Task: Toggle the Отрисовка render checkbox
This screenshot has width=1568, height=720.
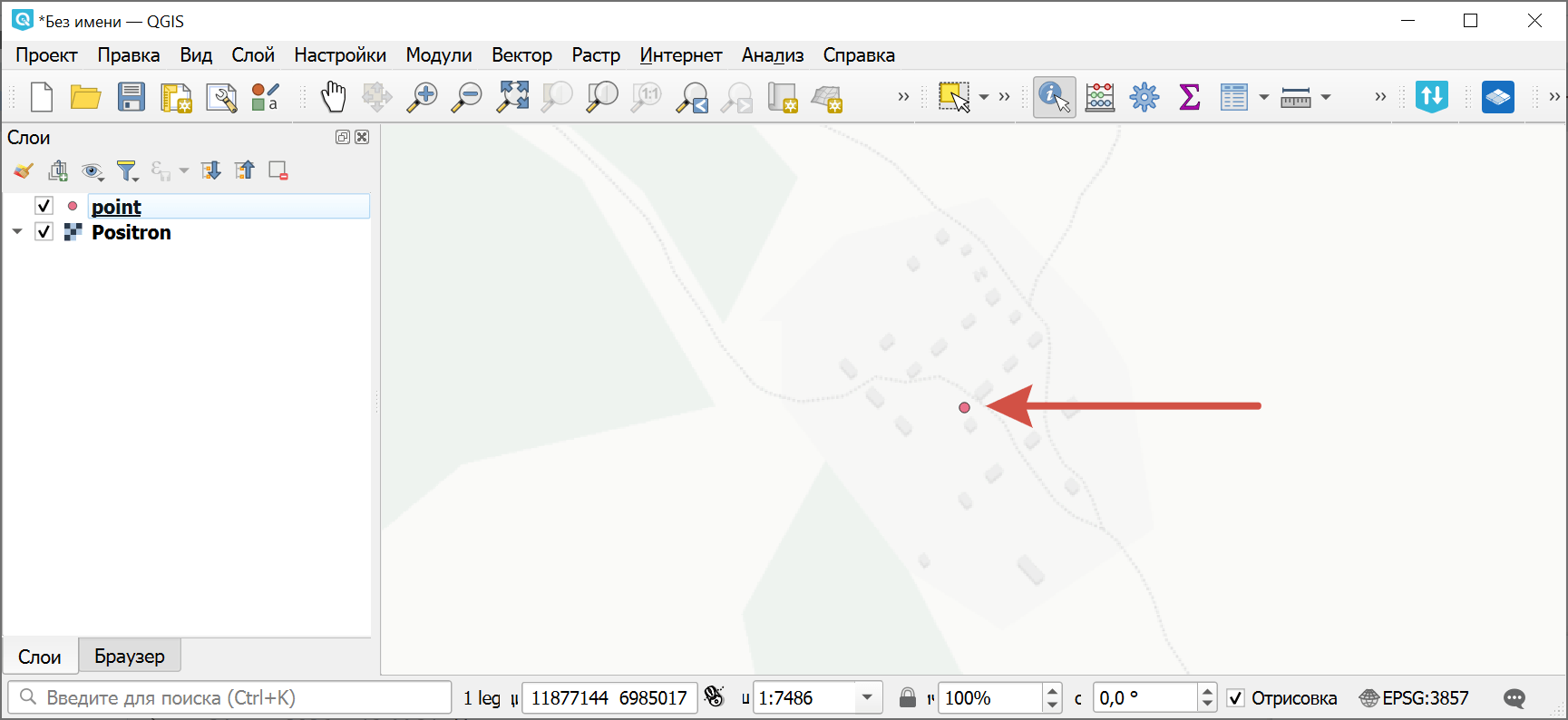Action: 1235,698
